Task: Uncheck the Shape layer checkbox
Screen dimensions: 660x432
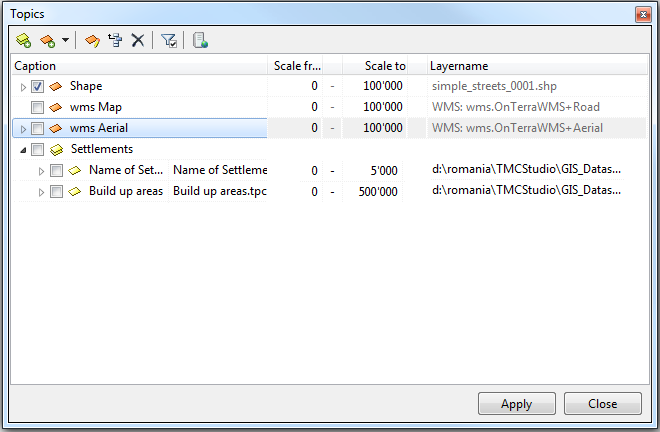Action: click(x=37, y=87)
